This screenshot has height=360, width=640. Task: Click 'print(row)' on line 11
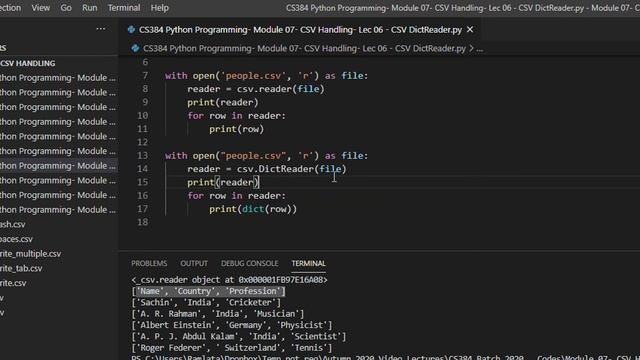point(236,129)
